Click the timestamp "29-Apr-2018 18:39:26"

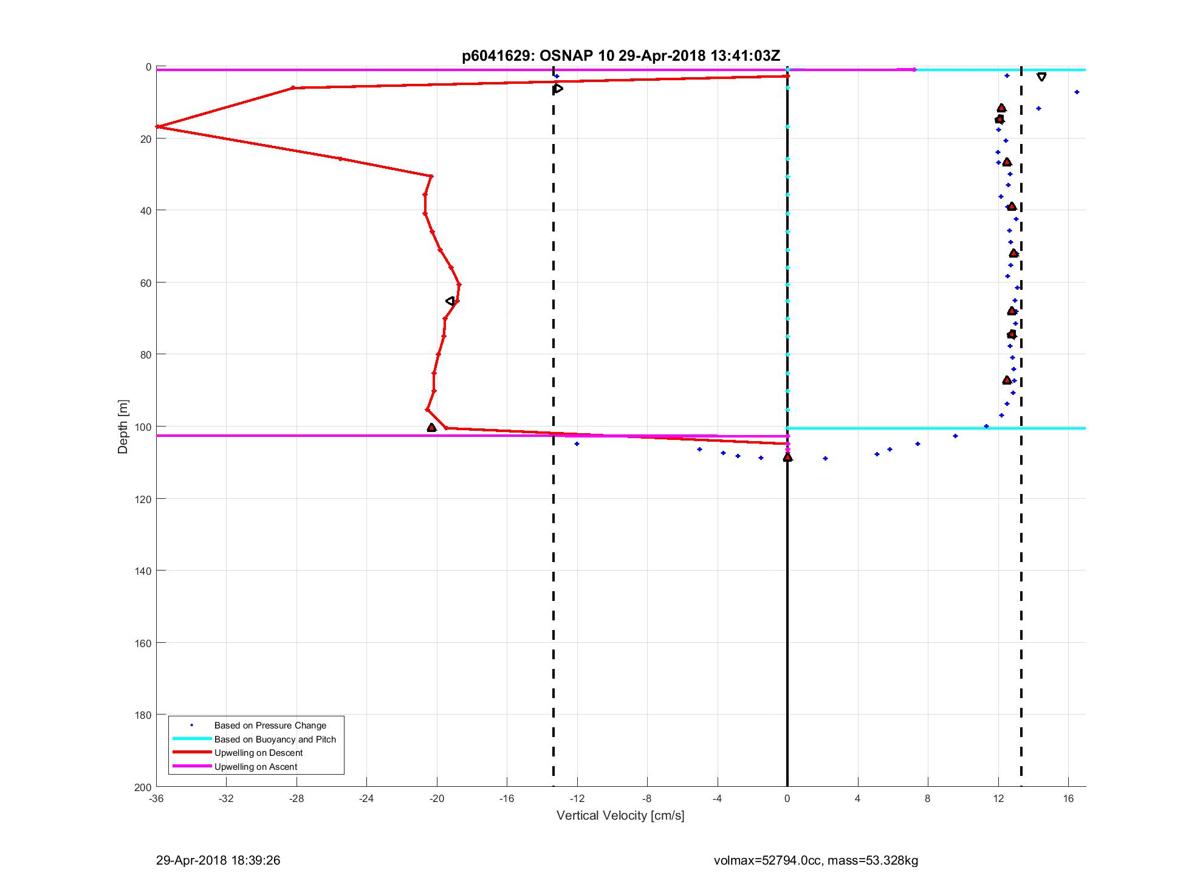coord(216,860)
